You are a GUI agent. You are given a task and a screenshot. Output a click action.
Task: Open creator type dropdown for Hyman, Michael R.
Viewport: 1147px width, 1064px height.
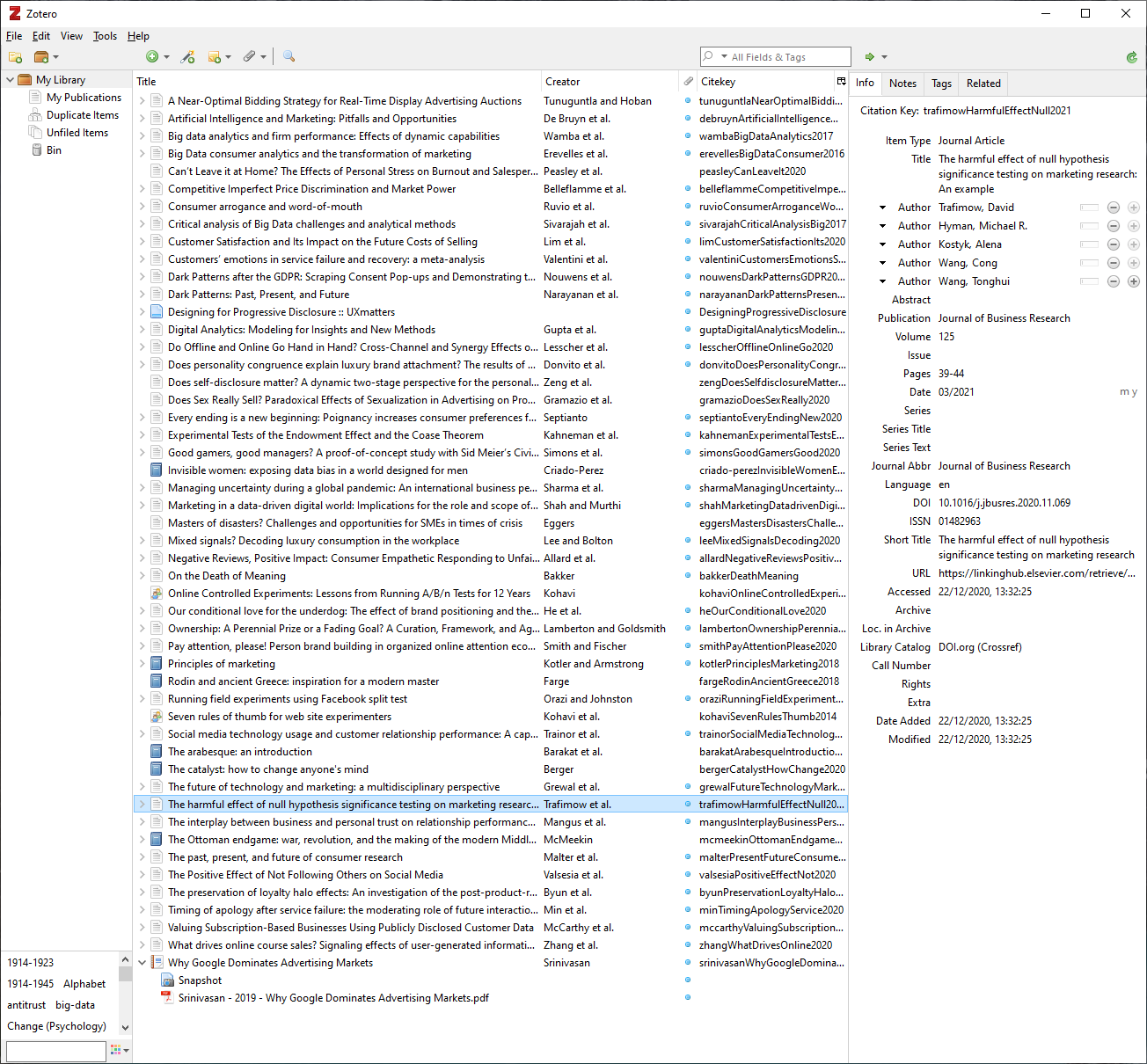pos(882,226)
